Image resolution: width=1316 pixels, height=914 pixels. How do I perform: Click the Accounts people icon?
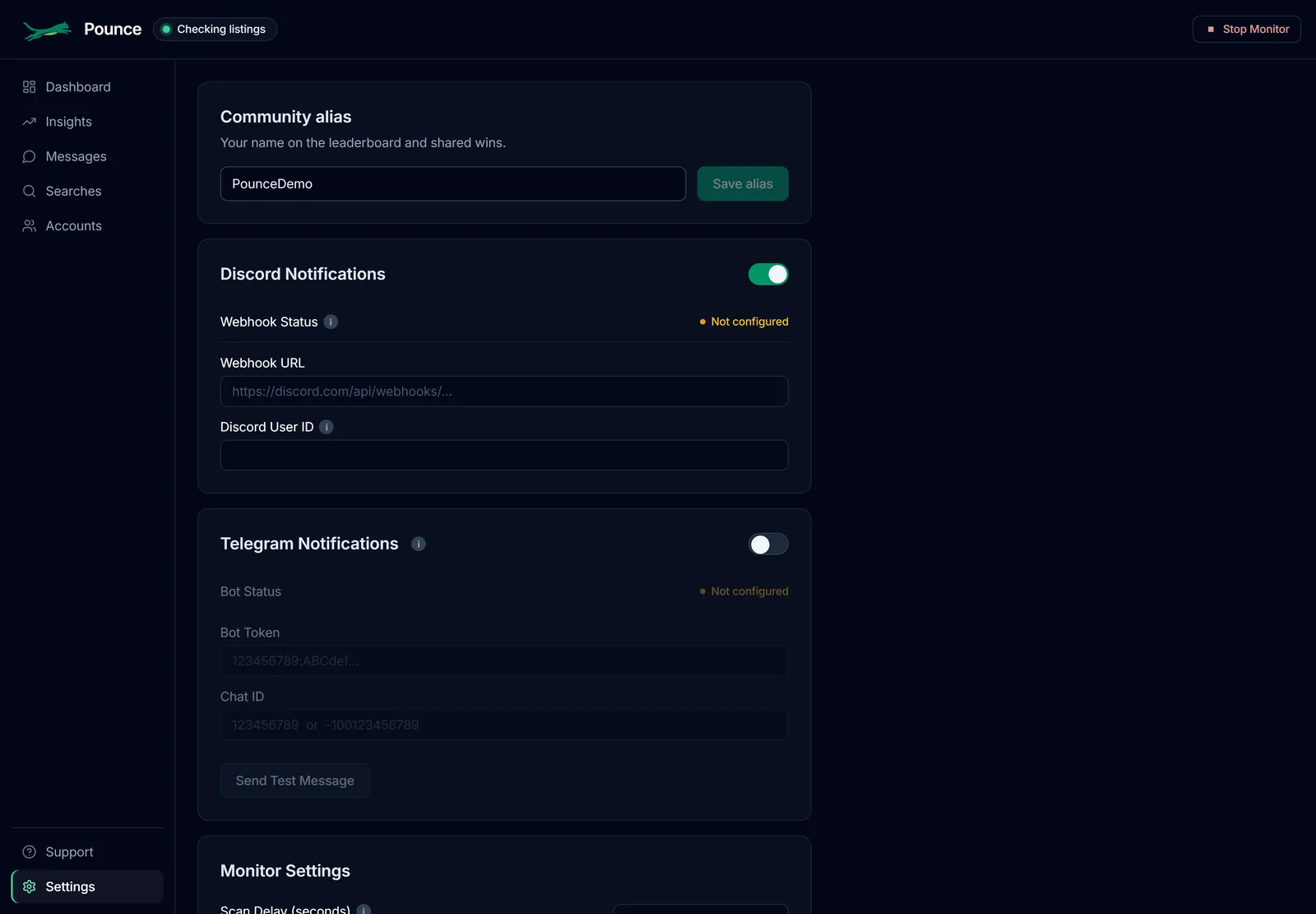coord(29,225)
